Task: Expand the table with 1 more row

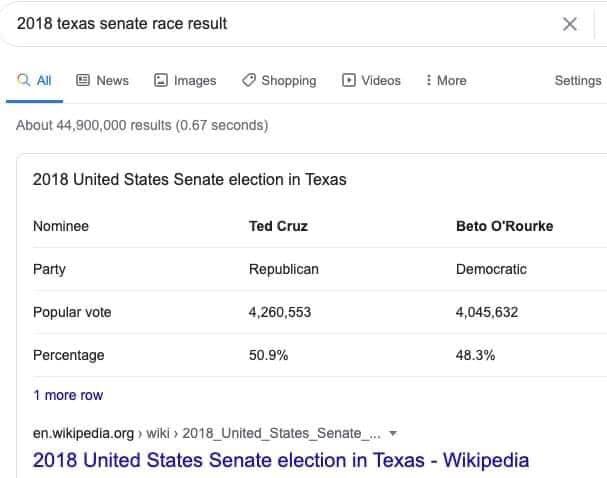Action: pos(68,395)
